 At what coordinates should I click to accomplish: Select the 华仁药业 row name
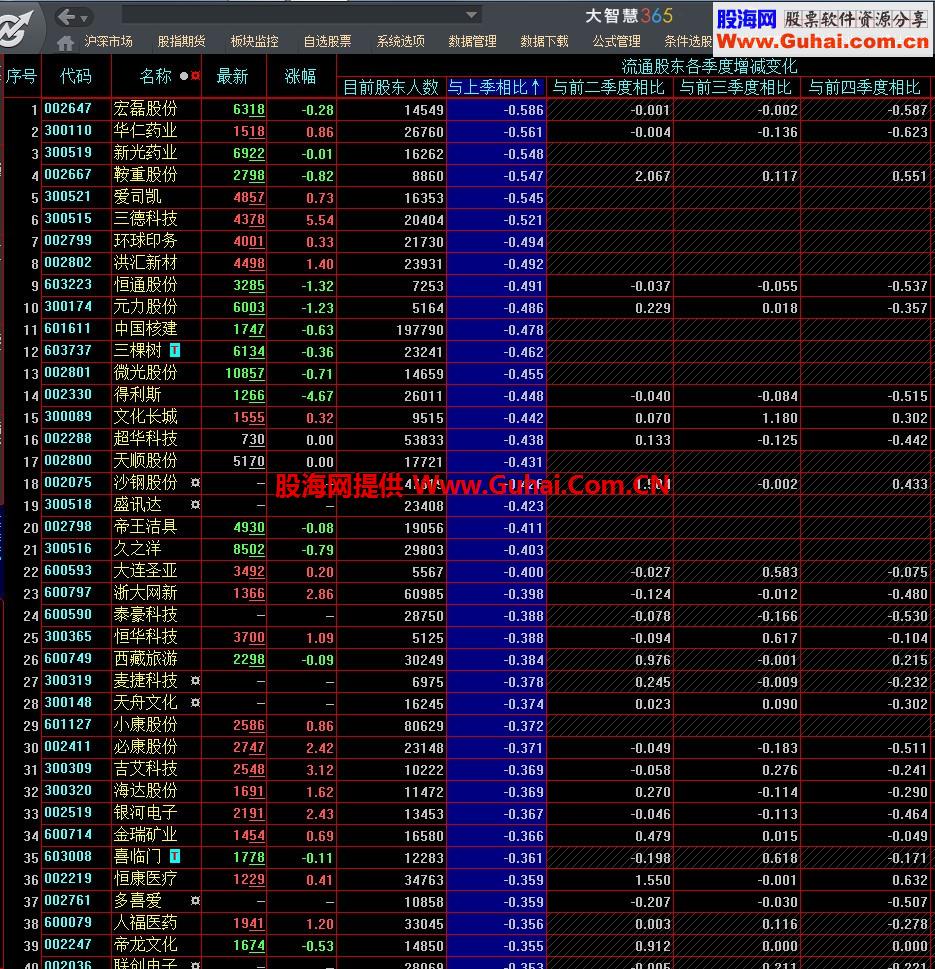[145, 130]
